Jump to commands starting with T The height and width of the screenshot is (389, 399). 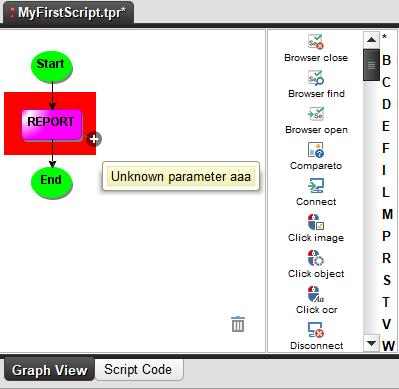386,302
